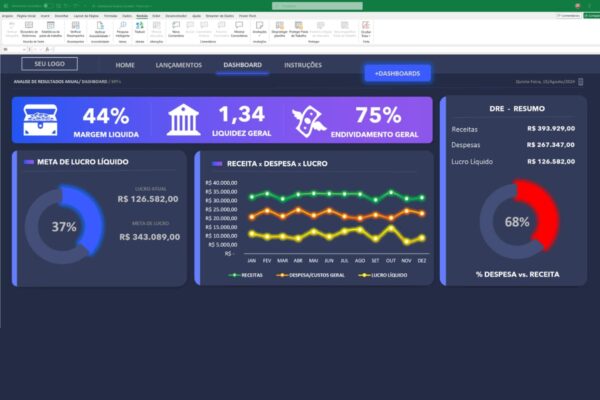Open the Comentários button at top right

(x=568, y=16)
